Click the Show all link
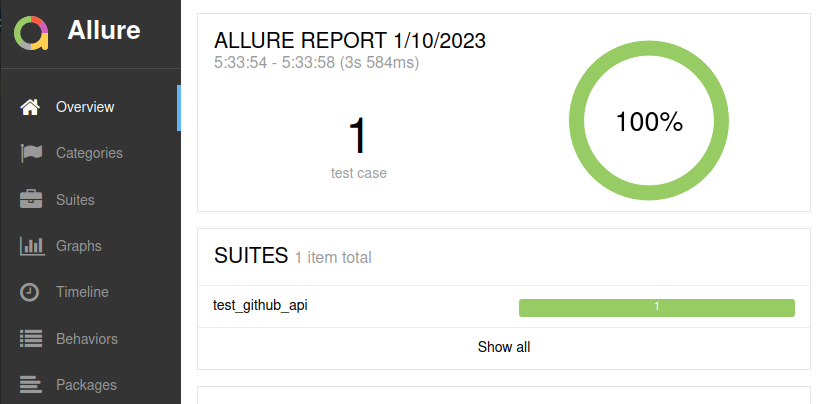 coord(504,348)
